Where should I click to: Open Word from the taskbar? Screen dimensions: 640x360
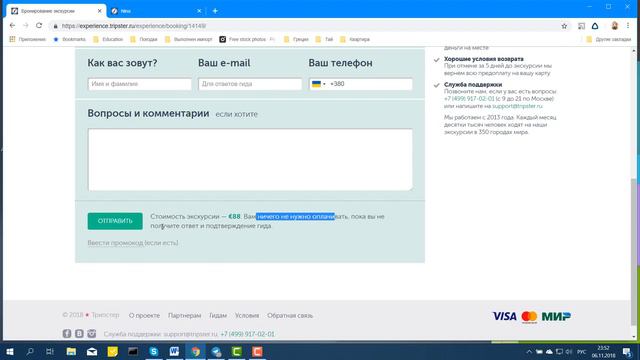174,351
